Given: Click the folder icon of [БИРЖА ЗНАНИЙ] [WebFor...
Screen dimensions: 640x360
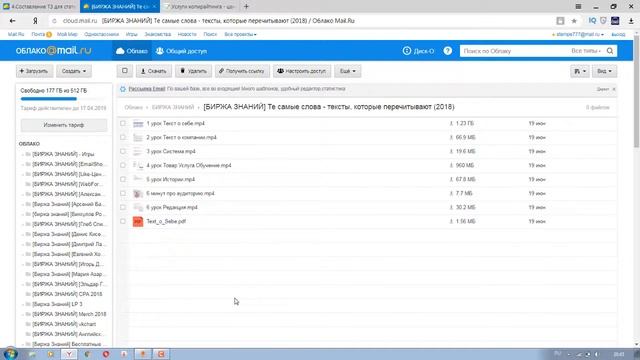Looking at the screenshot, I should [28, 184].
